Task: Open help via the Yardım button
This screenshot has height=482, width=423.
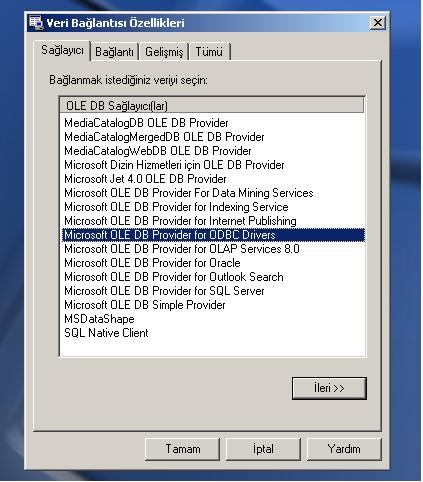Action: pos(344,449)
